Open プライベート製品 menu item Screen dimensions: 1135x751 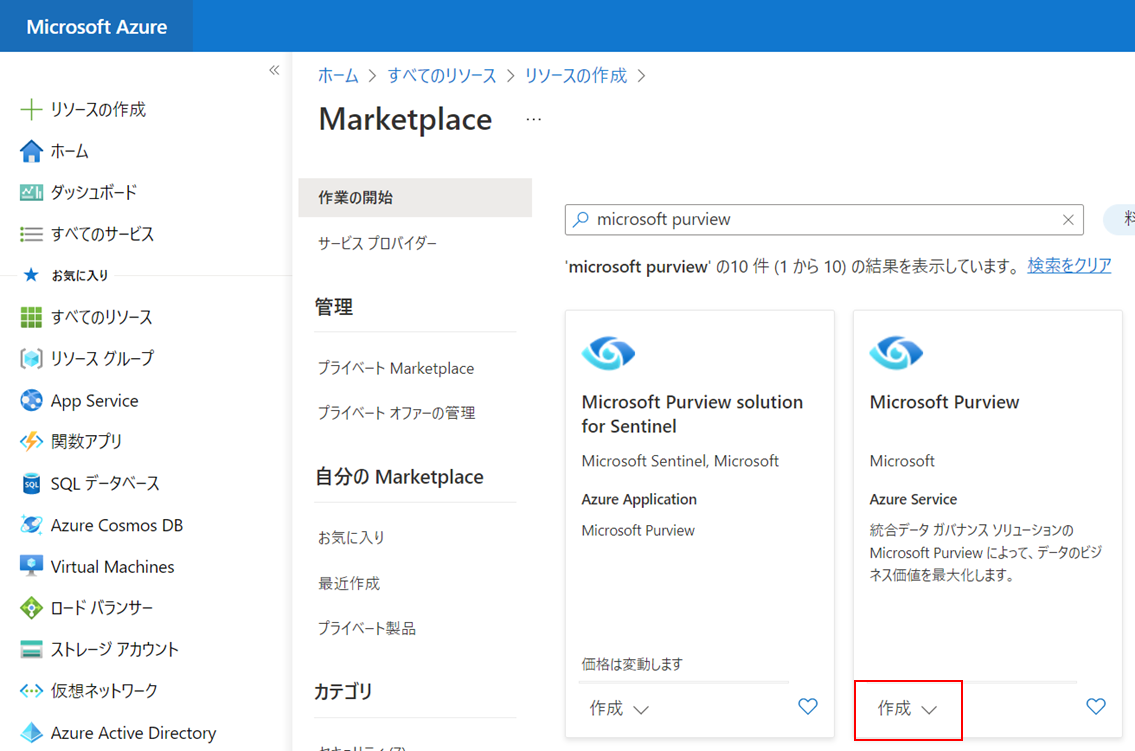[367, 628]
